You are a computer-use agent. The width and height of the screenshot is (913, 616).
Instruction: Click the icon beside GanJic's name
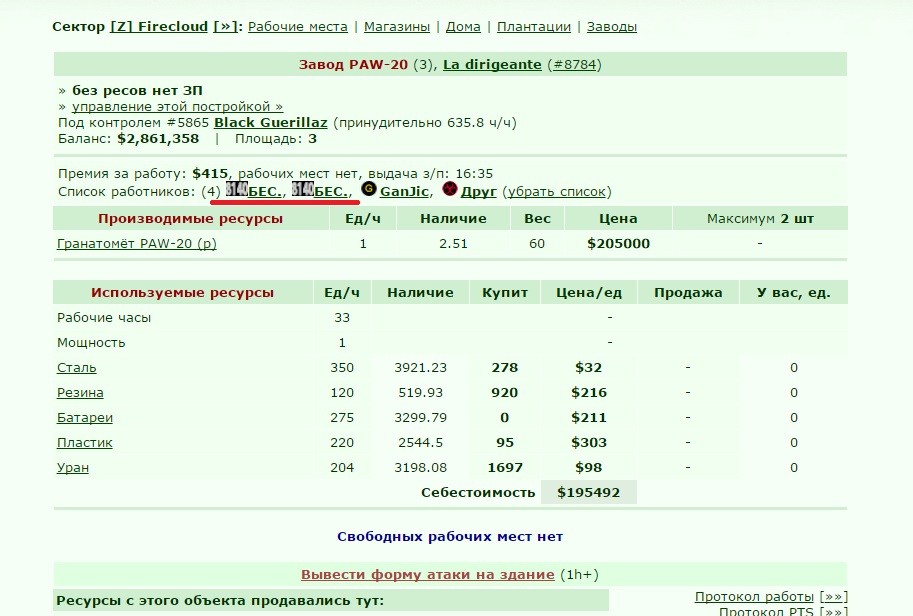point(369,189)
